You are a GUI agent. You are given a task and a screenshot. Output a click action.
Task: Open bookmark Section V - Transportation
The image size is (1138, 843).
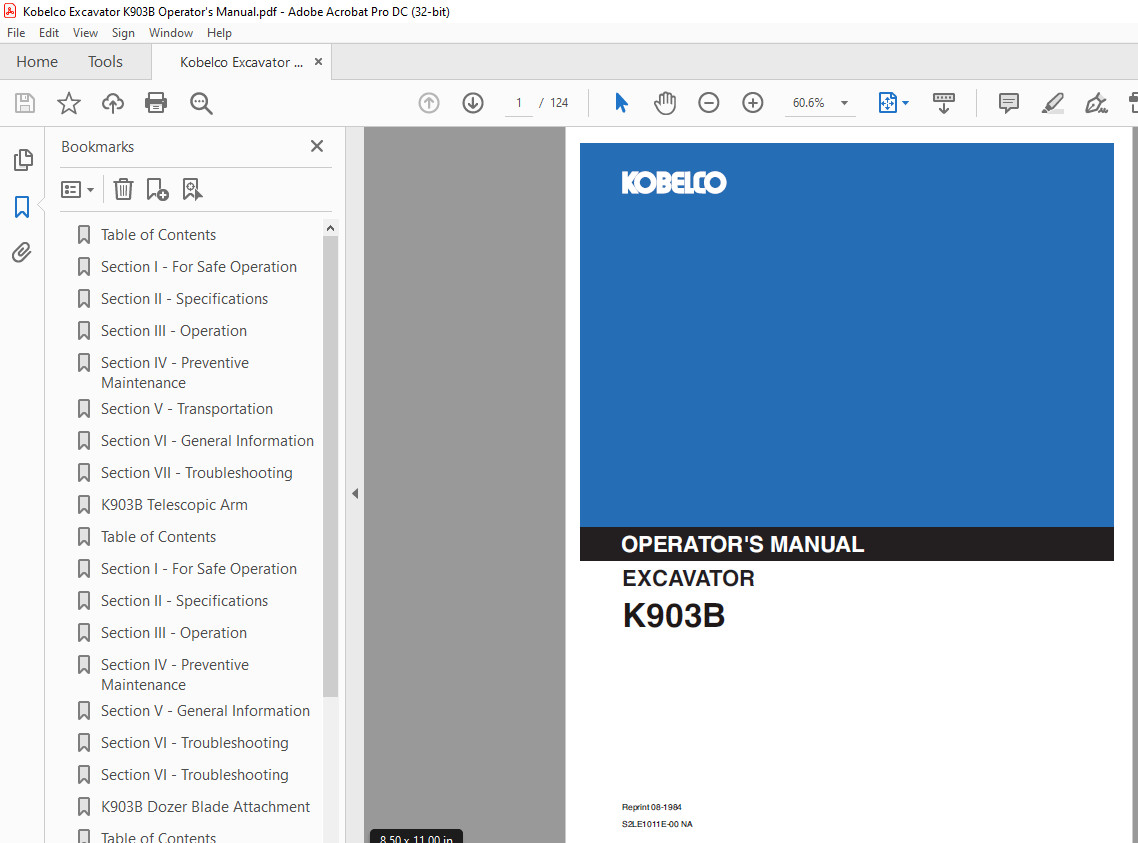187,409
